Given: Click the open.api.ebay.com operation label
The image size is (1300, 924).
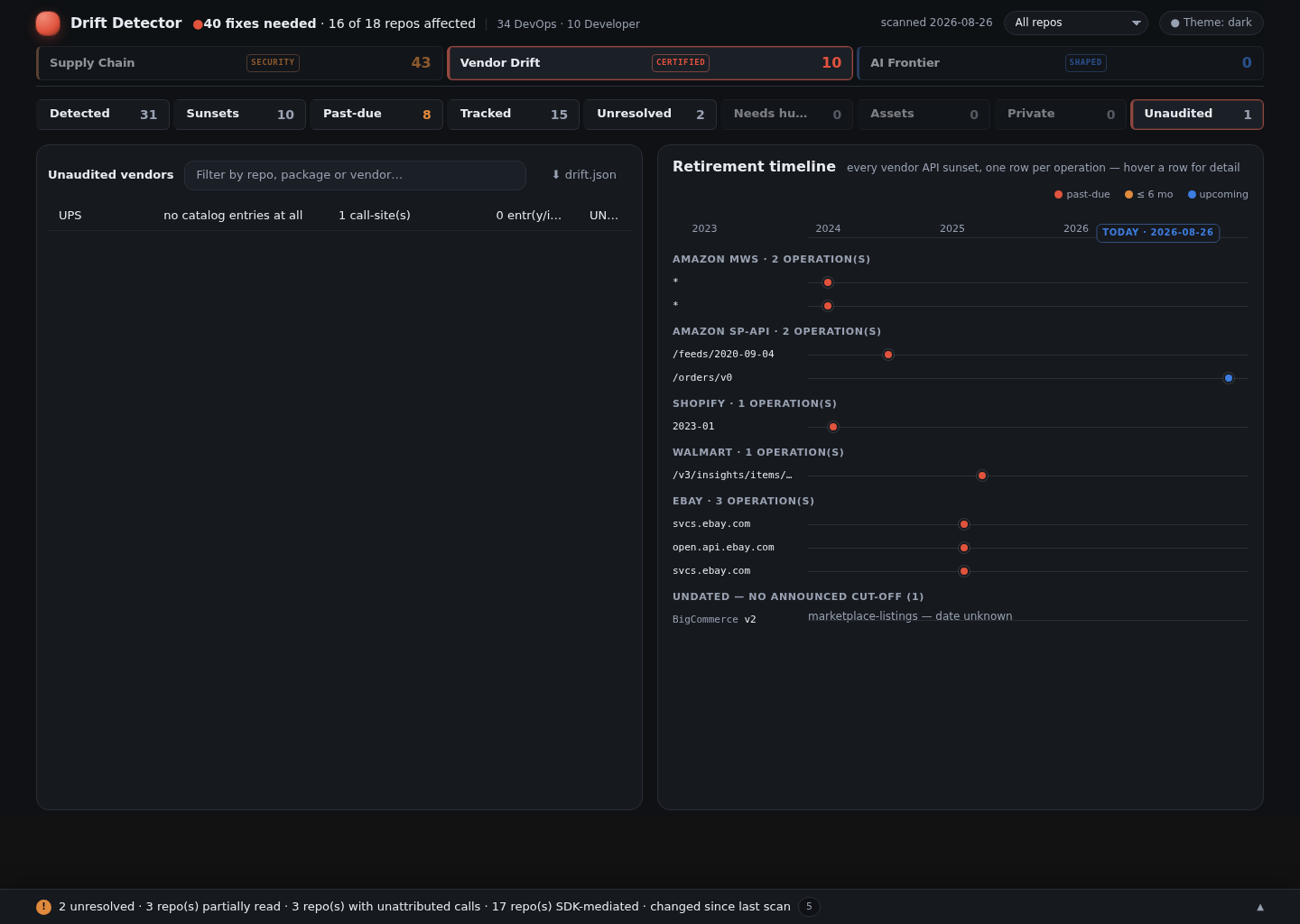Looking at the screenshot, I should click(x=723, y=548).
